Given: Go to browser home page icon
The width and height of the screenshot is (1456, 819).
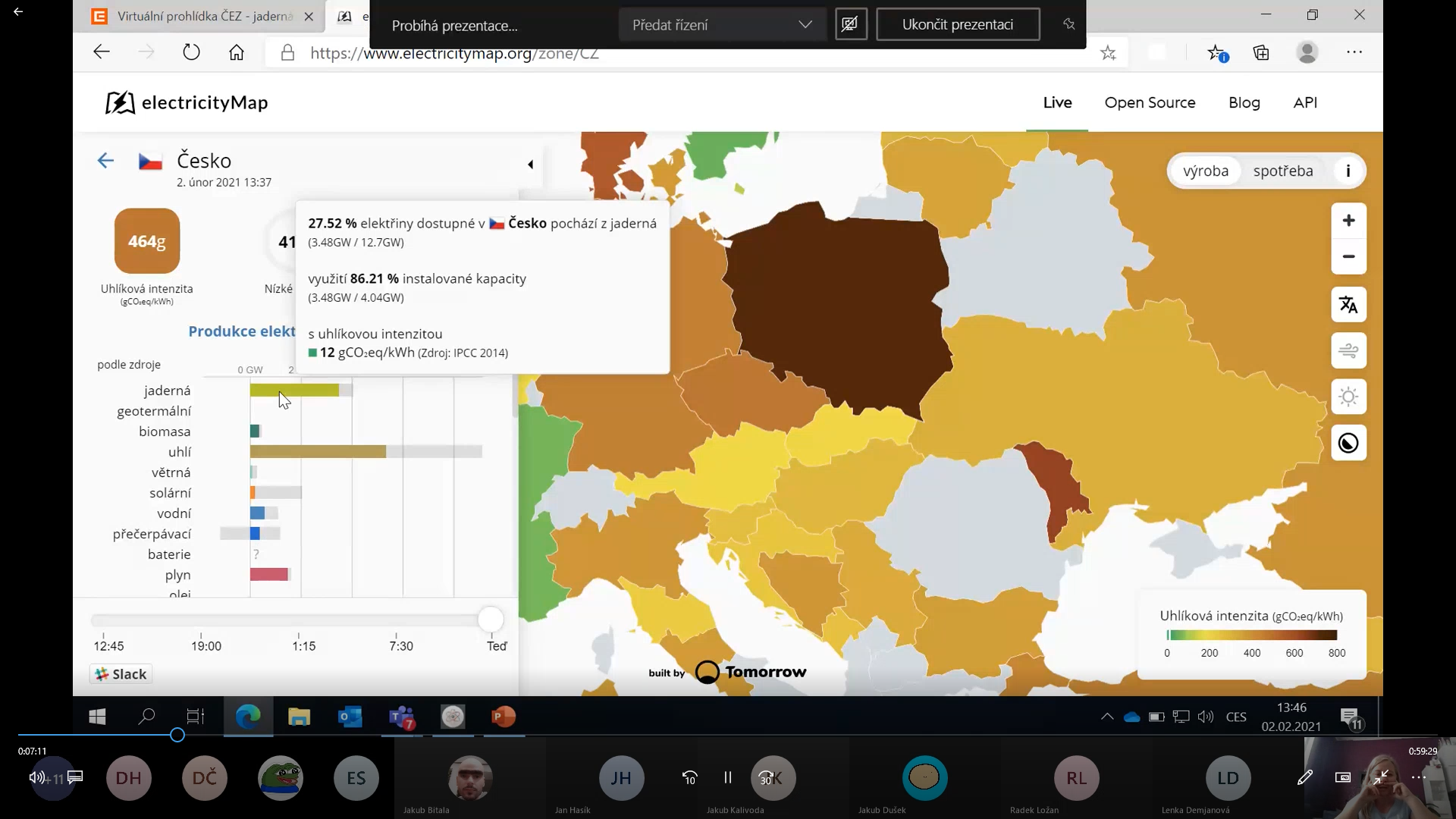Looking at the screenshot, I should 237,52.
